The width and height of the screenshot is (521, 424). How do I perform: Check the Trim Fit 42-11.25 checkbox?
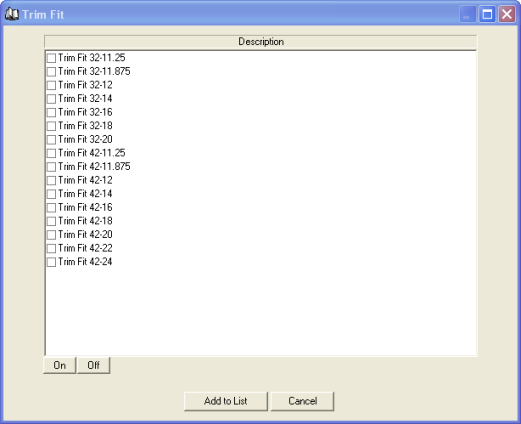51,153
